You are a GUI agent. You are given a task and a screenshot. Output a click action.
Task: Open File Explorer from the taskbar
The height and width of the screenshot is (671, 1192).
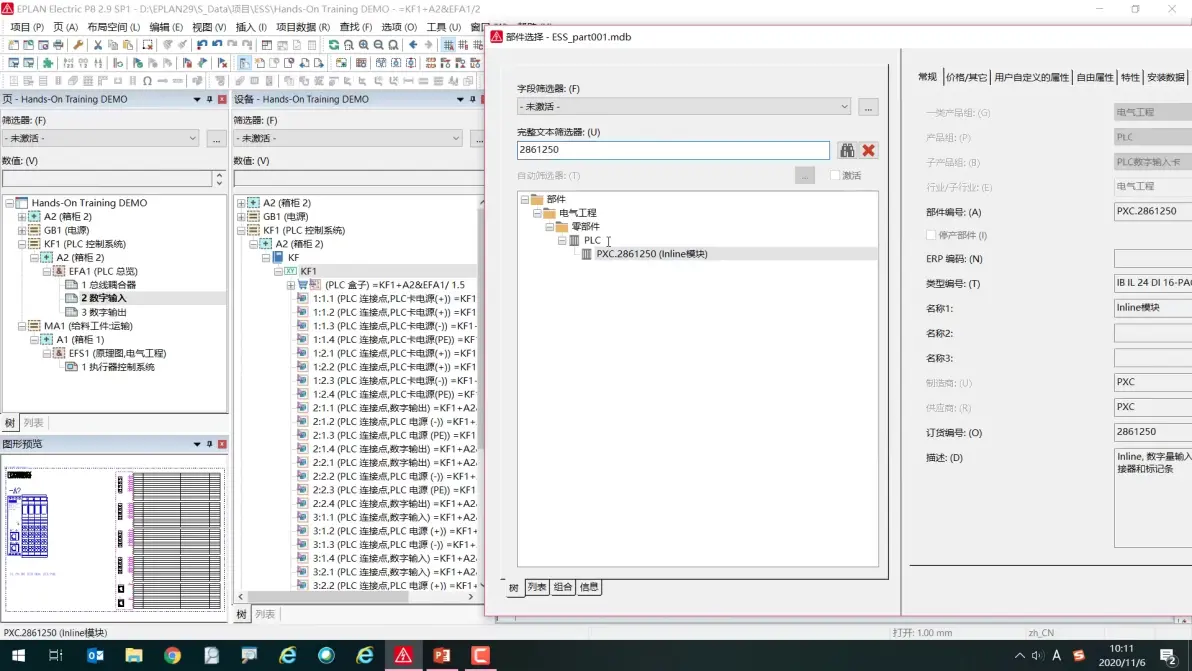[134, 655]
